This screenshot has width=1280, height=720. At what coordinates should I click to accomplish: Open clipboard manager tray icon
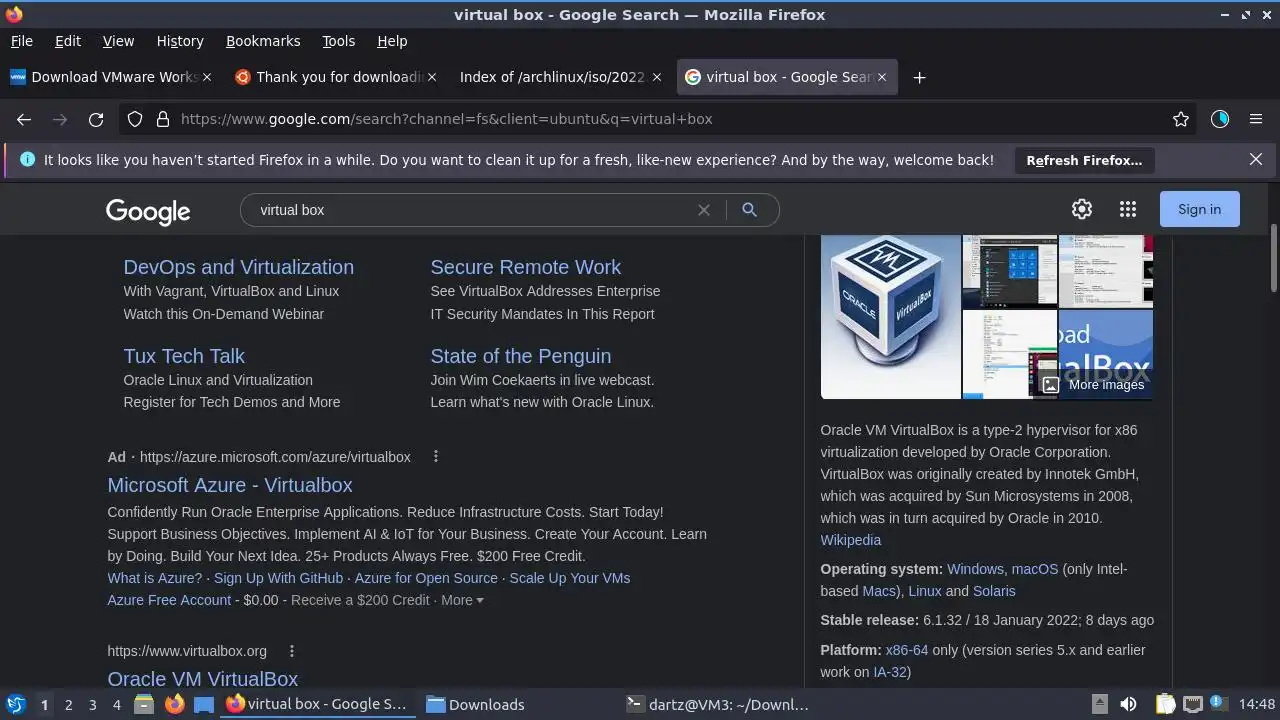pos(1165,704)
